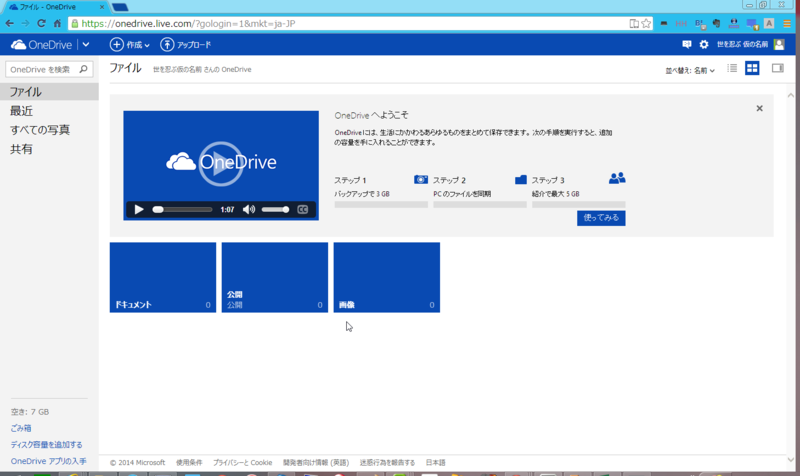The height and width of the screenshot is (476, 800).
Task: Open the 使用条件 footer link
Action: pos(189,463)
